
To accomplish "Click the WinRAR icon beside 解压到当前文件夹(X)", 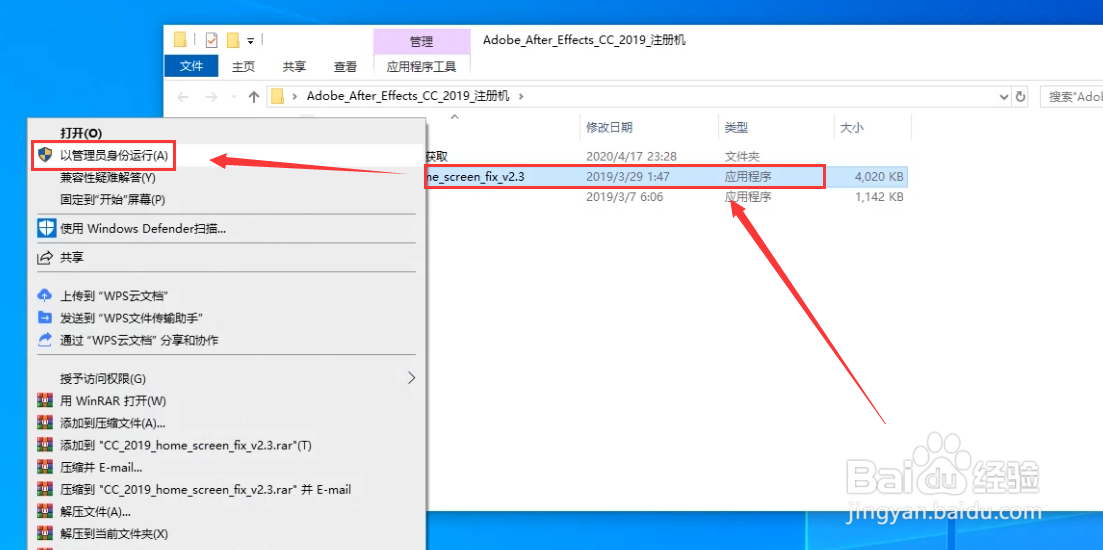I will (45, 534).
